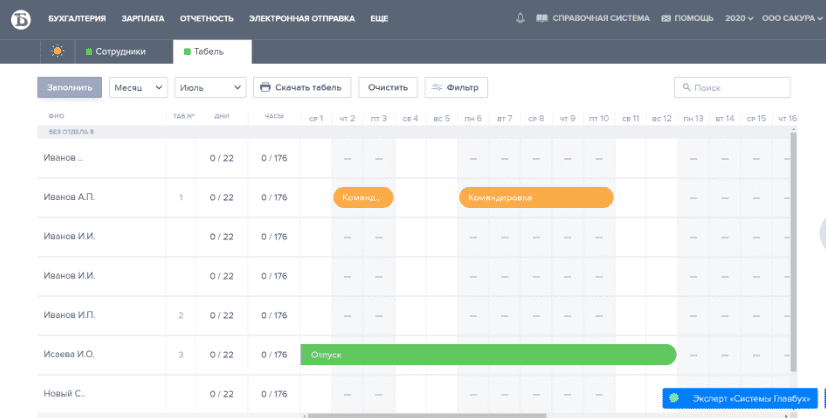Click tab number 1 of Иванов А.П.
This screenshot has width=826, height=418.
pos(181,198)
